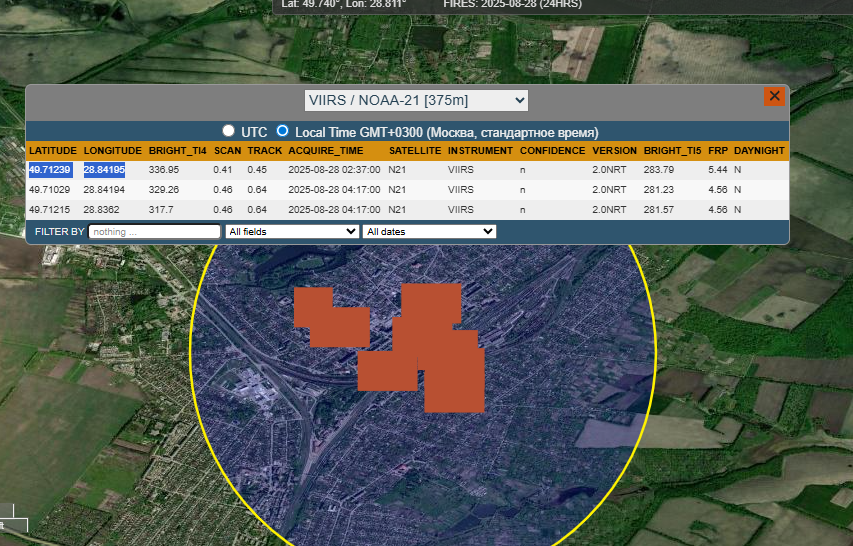Click the VERSION column header
The height and width of the screenshot is (546, 853).
click(615, 151)
